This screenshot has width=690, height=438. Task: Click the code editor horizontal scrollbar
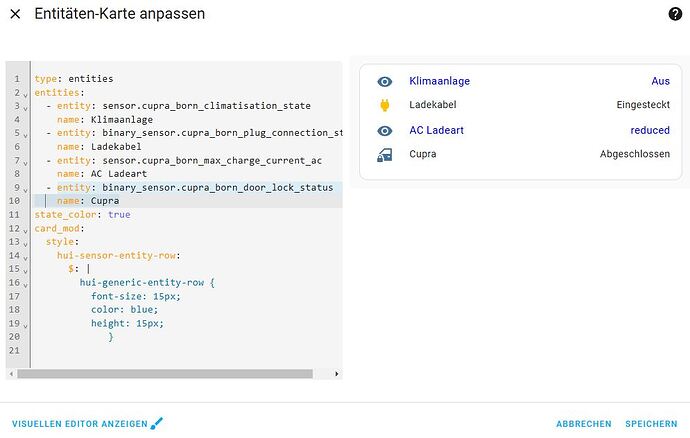click(x=180, y=374)
